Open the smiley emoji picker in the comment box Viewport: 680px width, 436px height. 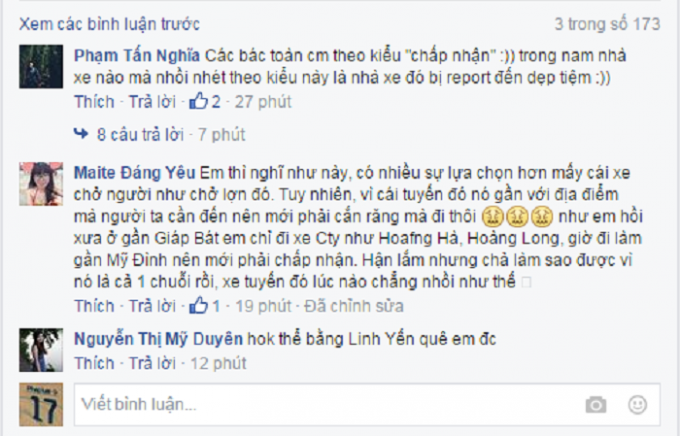click(x=638, y=405)
